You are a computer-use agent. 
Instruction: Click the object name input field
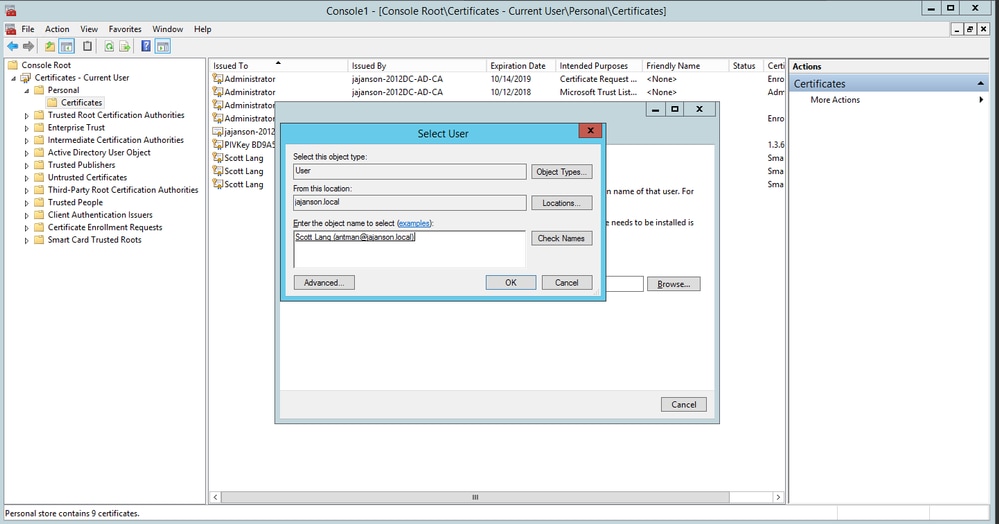pos(409,249)
